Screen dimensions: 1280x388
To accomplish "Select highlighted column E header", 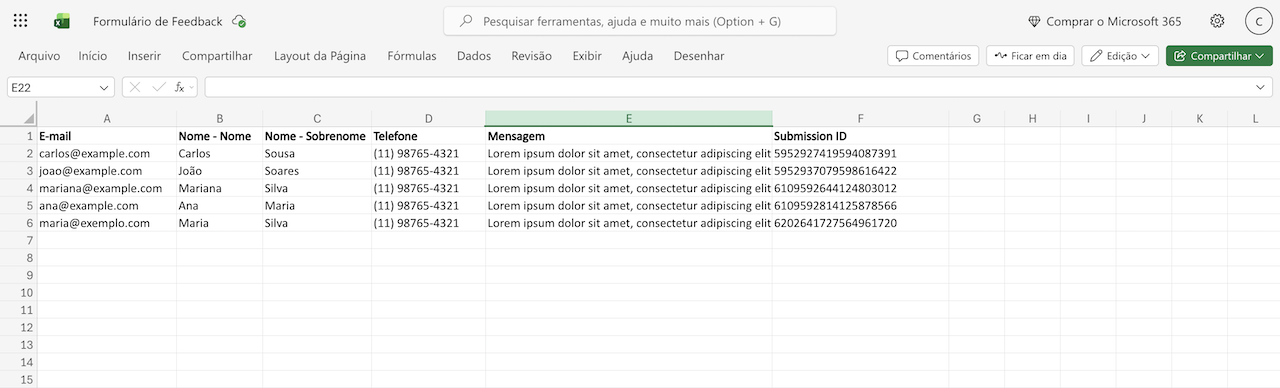I will click(x=629, y=119).
